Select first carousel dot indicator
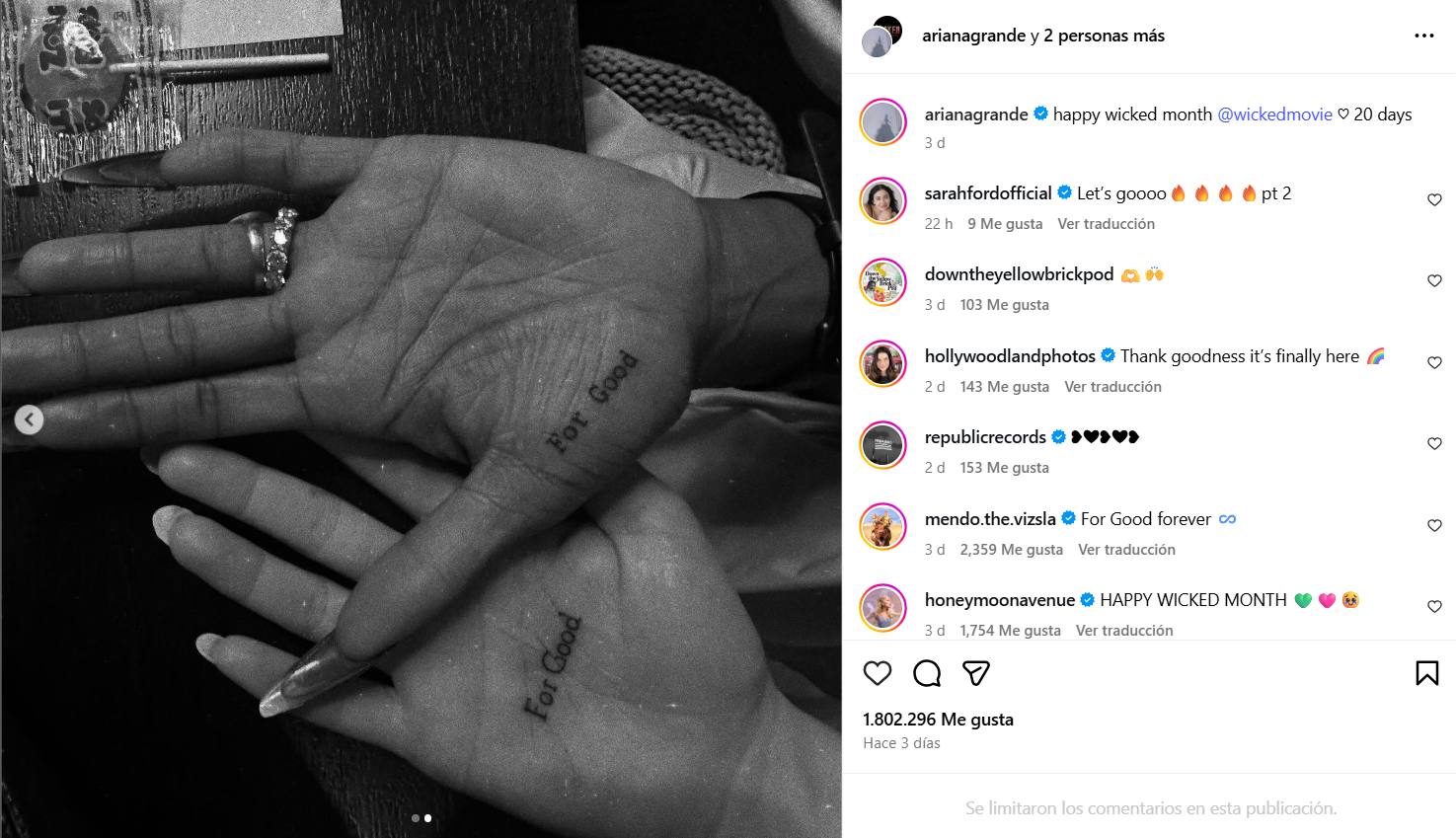 click(416, 818)
